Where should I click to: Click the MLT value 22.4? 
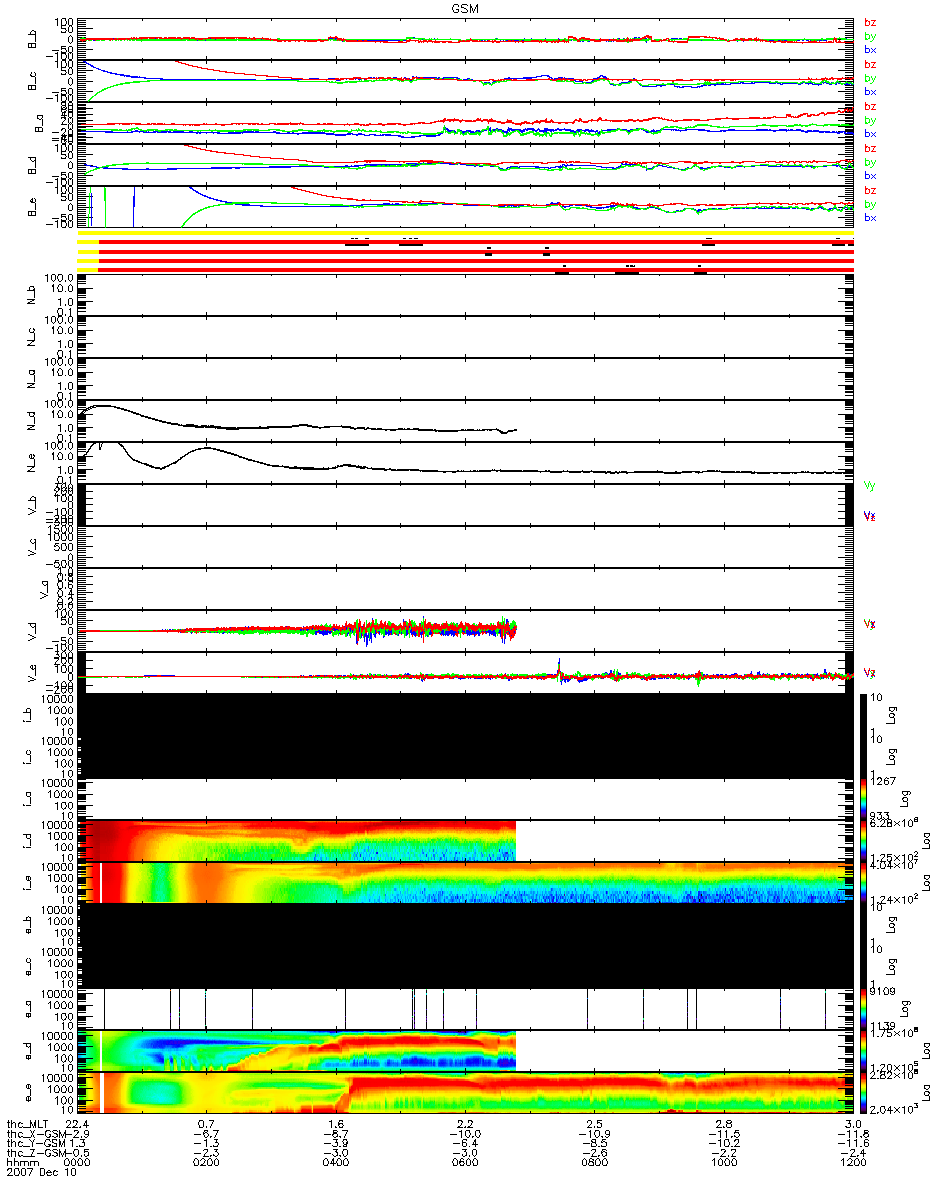pyautogui.click(x=78, y=1124)
